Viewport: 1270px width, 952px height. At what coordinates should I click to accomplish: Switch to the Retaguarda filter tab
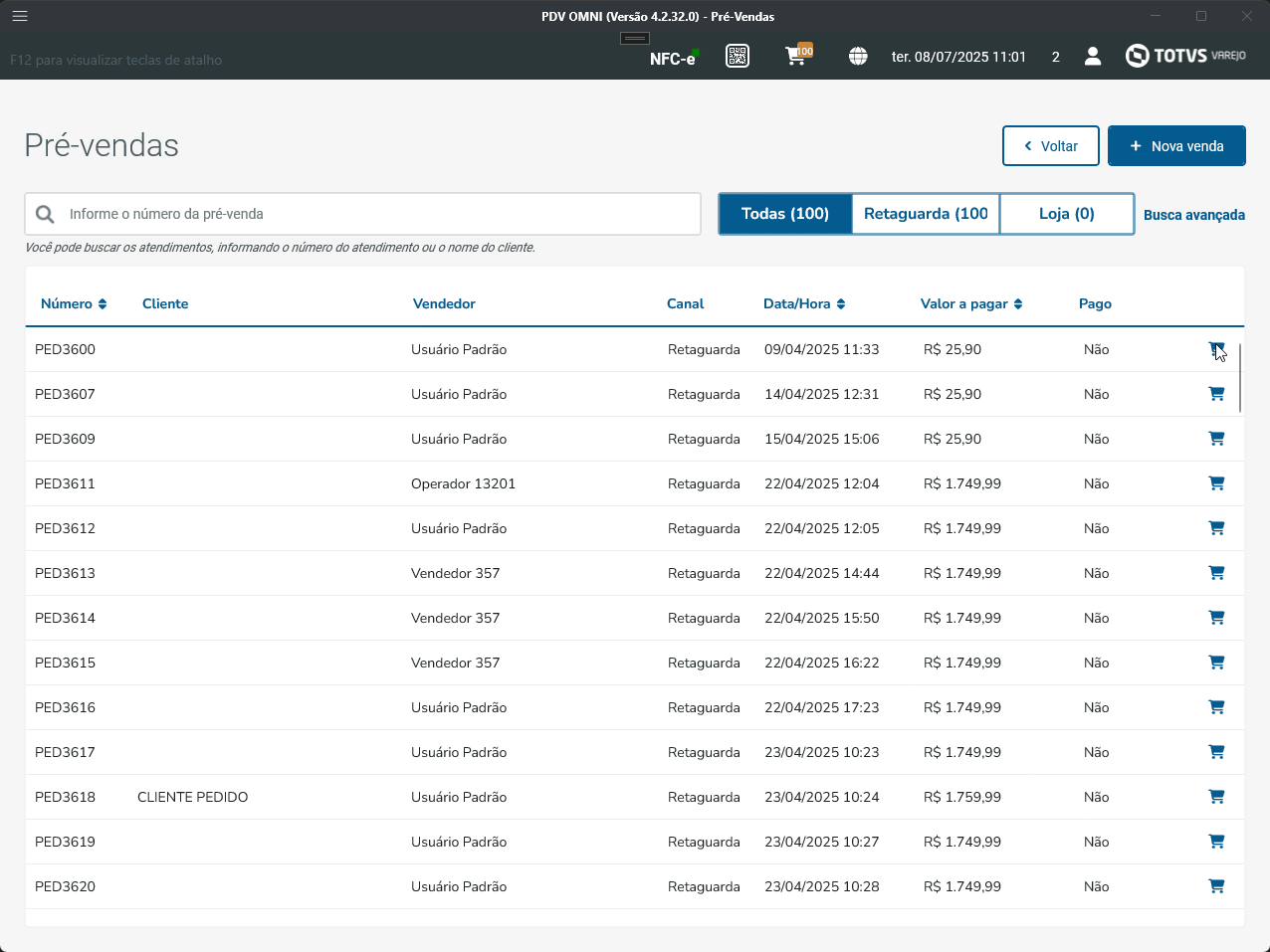926,214
